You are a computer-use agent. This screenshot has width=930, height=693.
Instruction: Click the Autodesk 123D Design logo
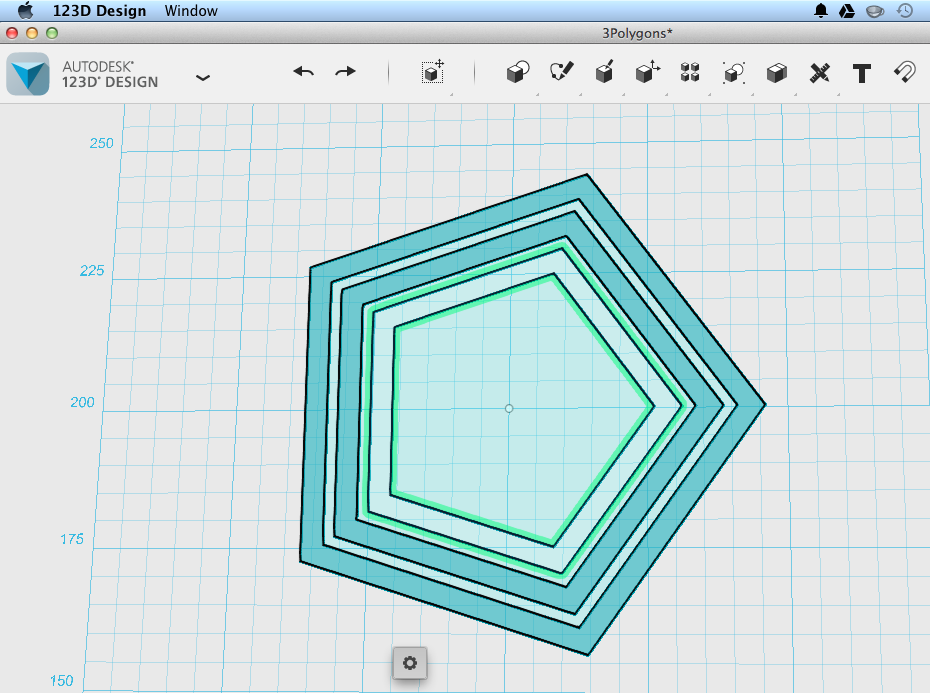pos(28,74)
